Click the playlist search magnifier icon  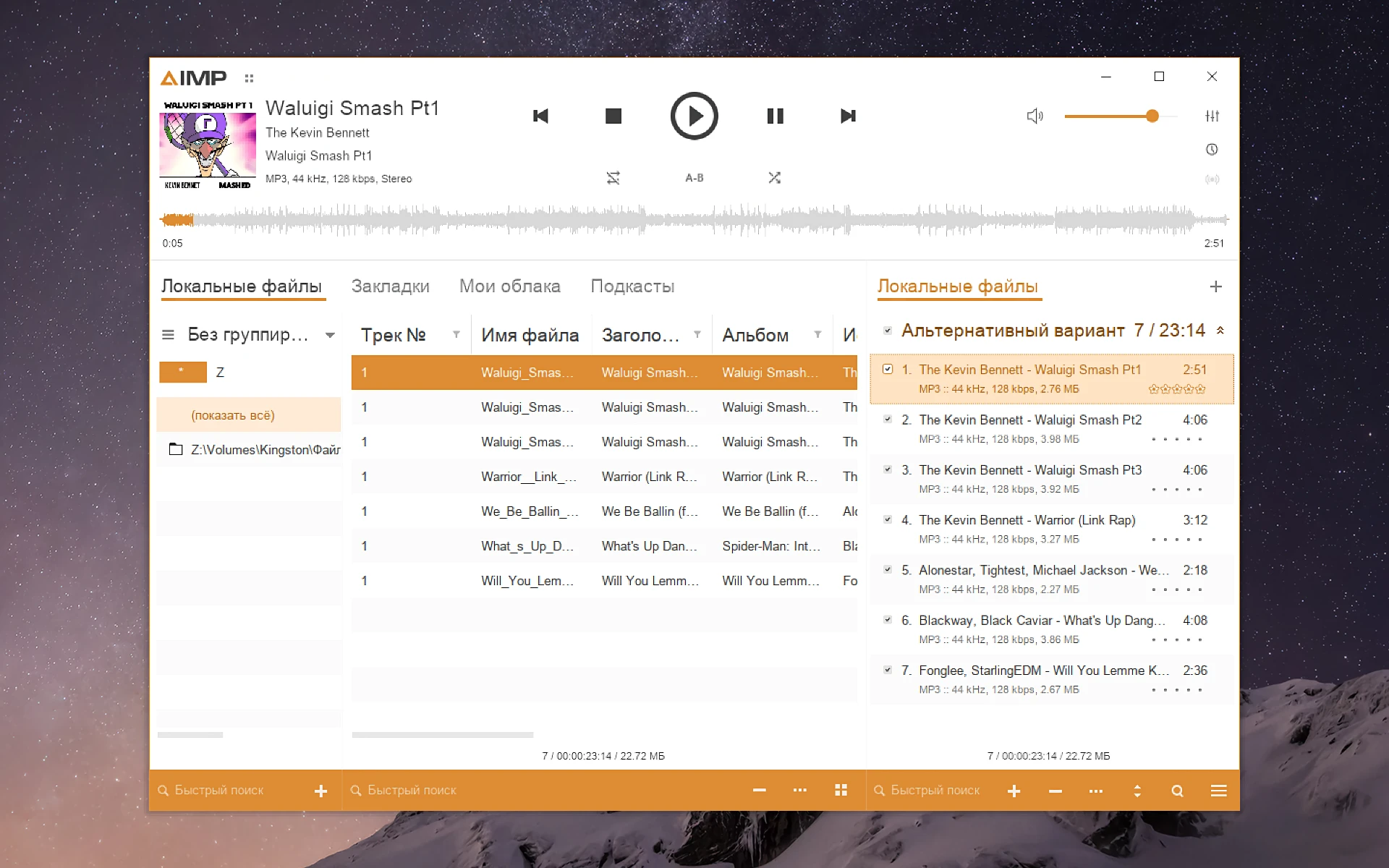(1177, 791)
